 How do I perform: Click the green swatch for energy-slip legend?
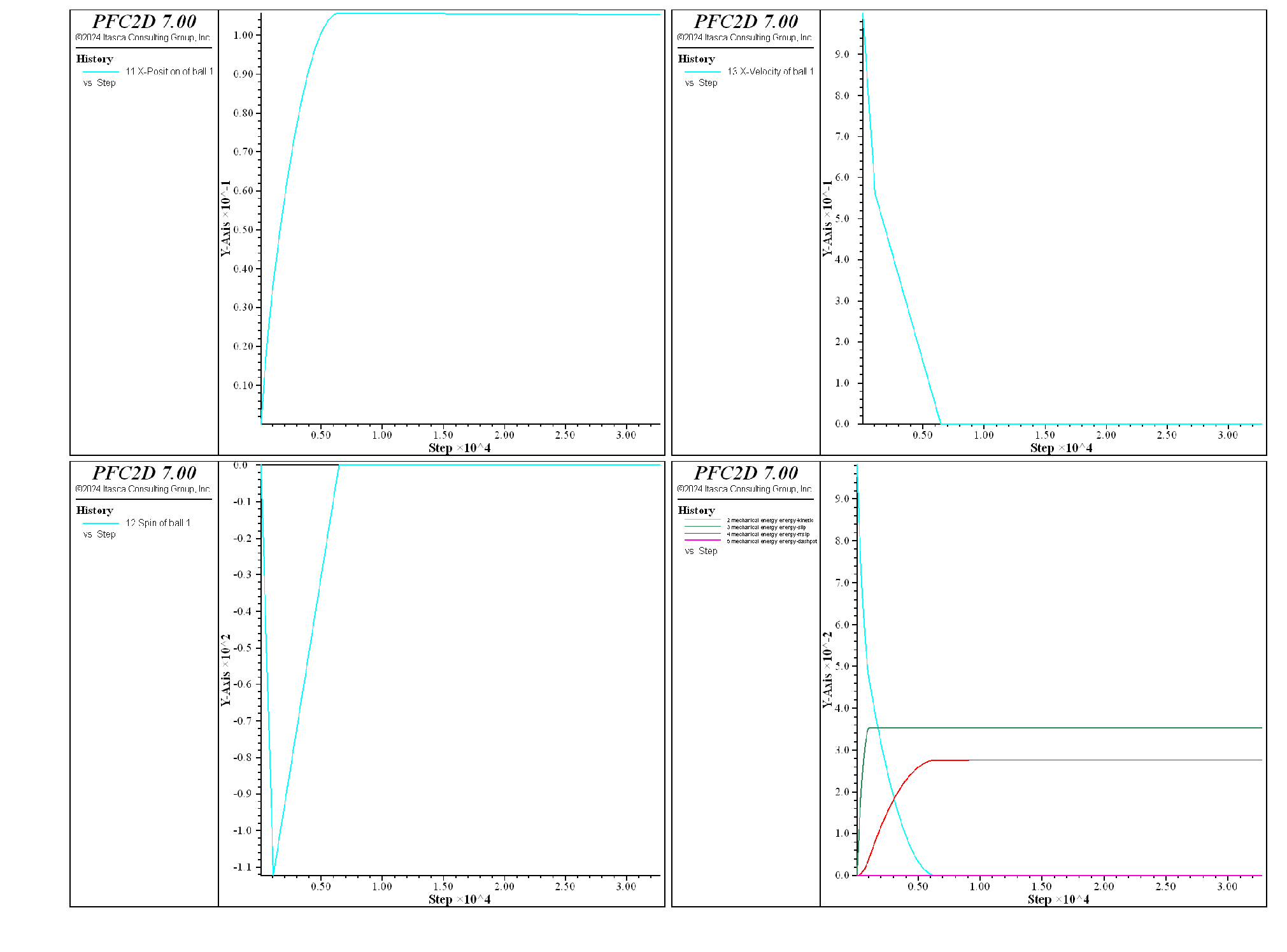(x=702, y=527)
